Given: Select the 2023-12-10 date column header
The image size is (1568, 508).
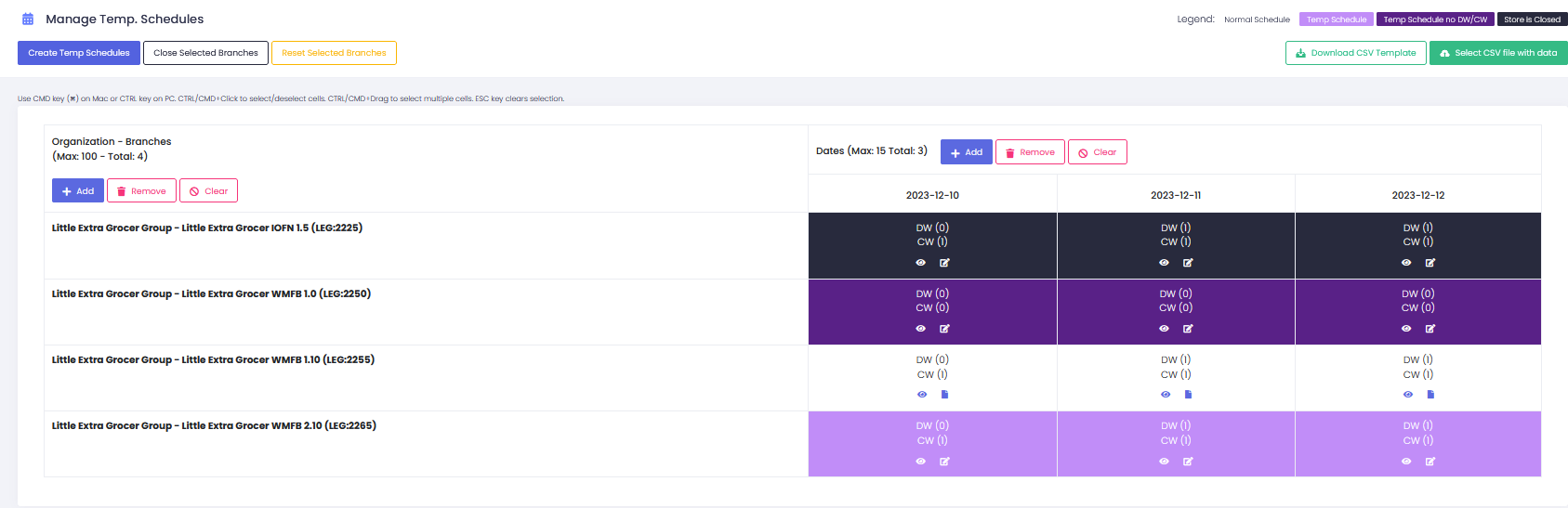Looking at the screenshot, I should pos(932,195).
